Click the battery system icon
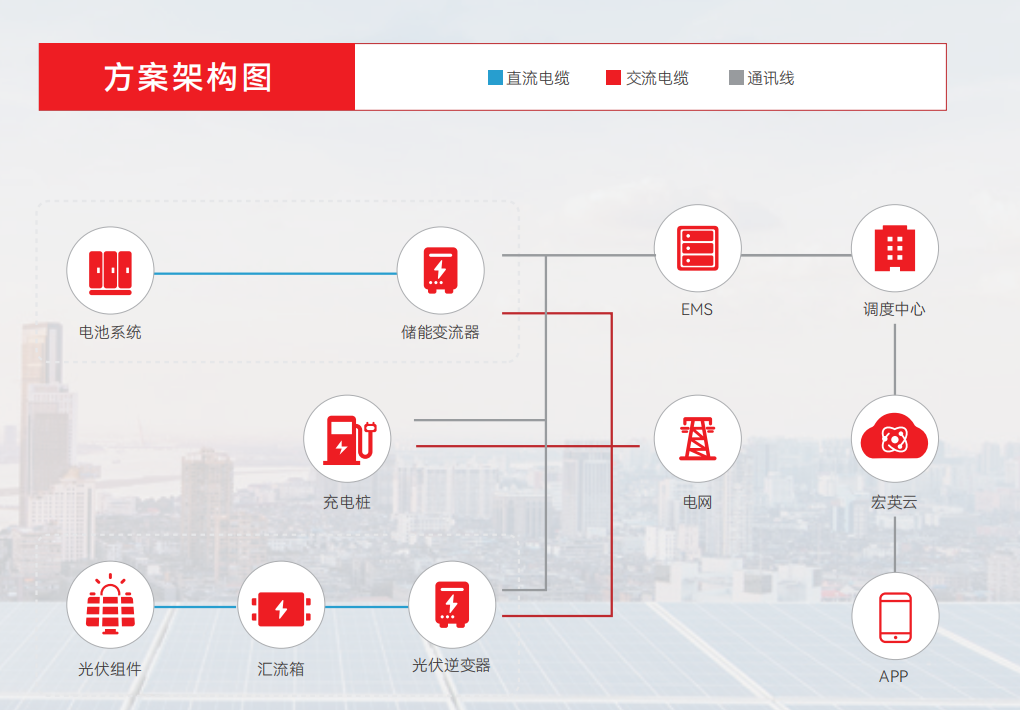The width and height of the screenshot is (1020, 710). click(110, 271)
